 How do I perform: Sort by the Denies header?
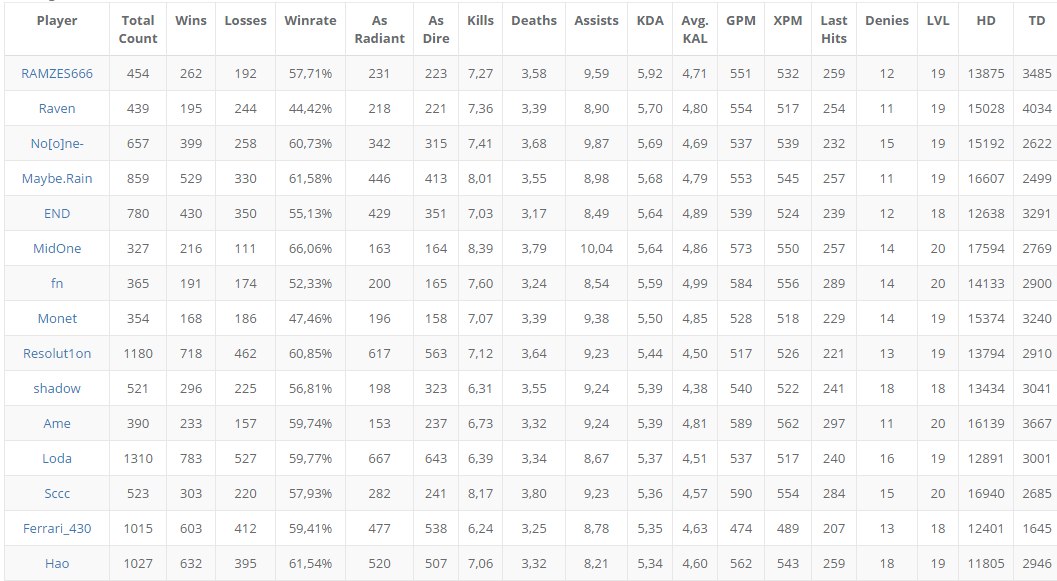887,20
